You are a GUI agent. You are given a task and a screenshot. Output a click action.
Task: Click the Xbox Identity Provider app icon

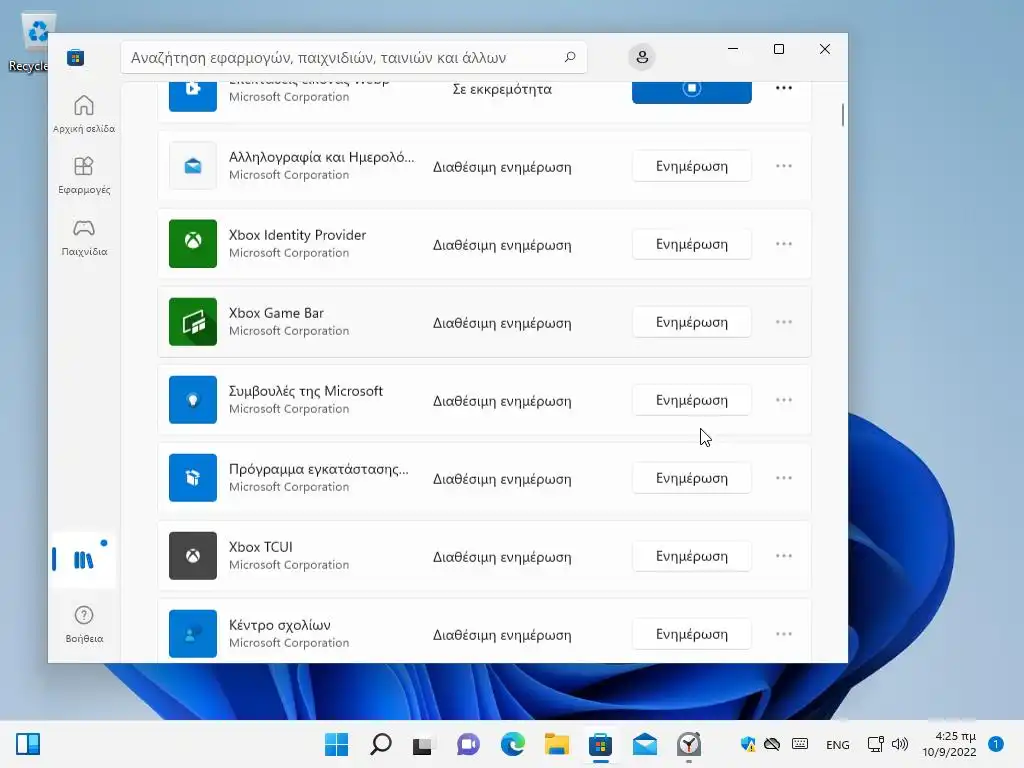193,244
